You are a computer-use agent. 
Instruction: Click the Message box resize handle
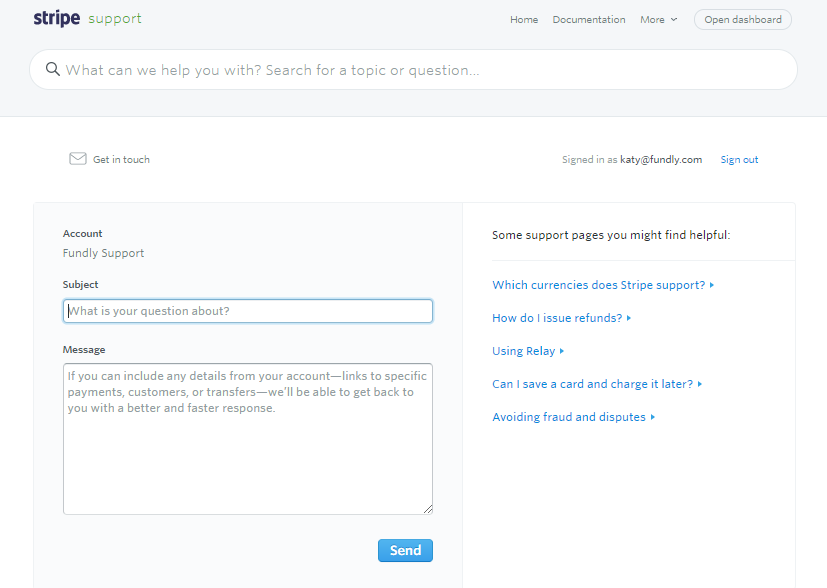point(428,509)
